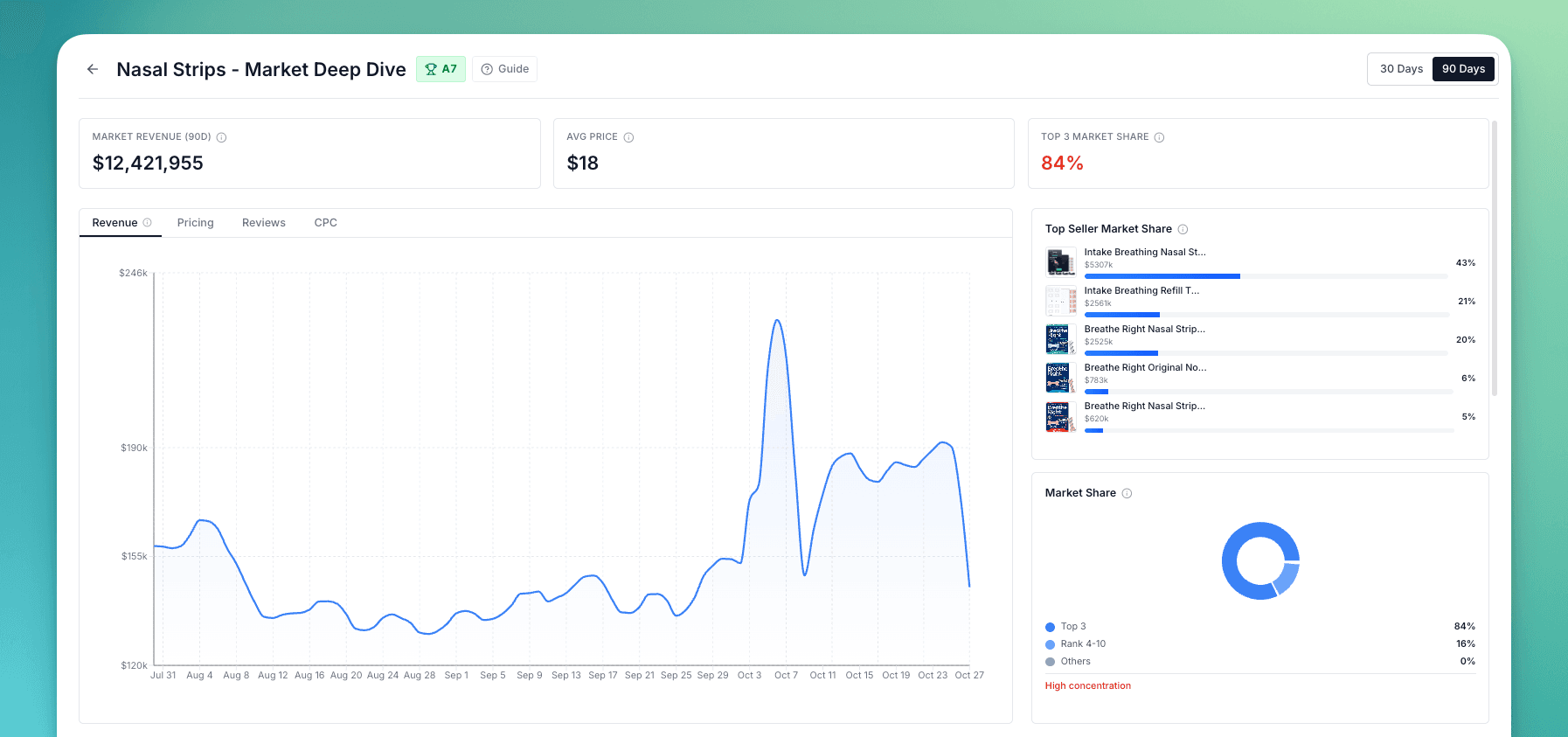Click the $246k y-axis label
1568x737 pixels.
click(x=134, y=273)
